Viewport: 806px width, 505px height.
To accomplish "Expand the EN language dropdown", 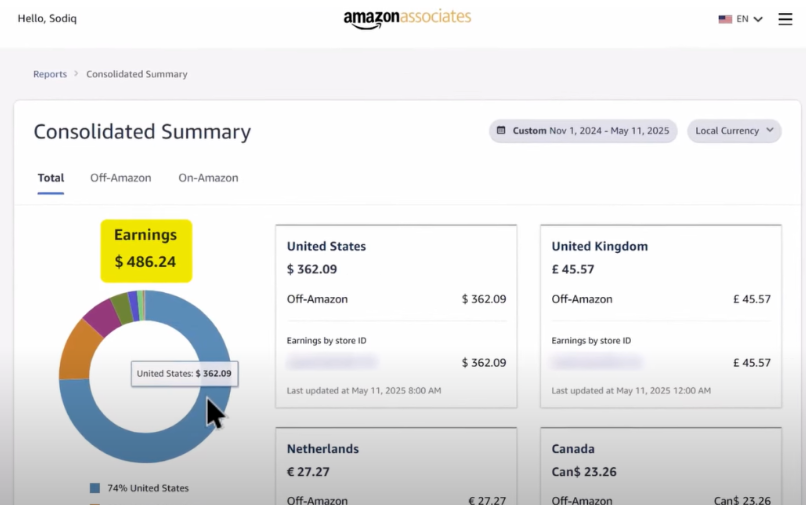I will point(750,19).
